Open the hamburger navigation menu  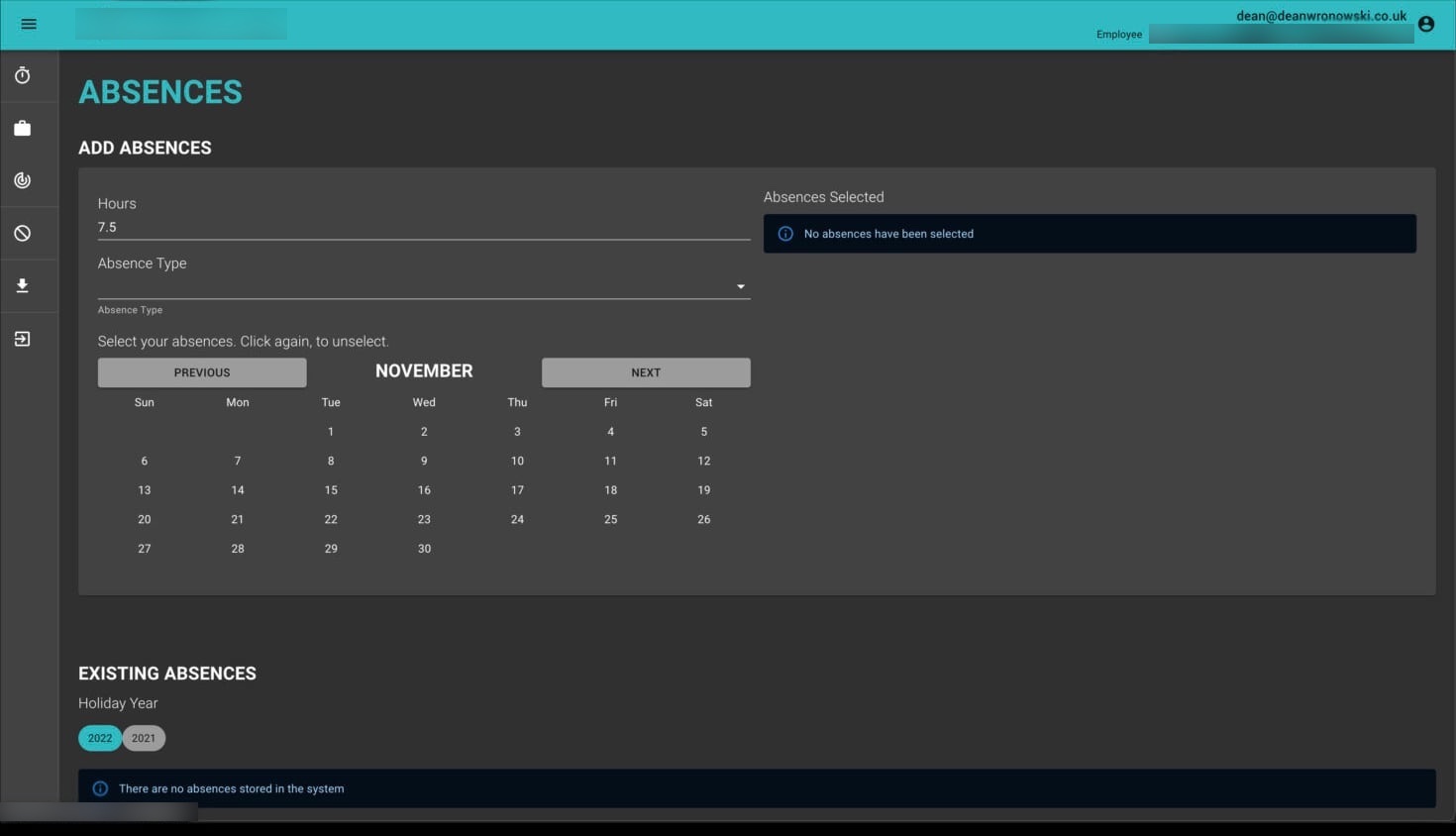[x=29, y=24]
